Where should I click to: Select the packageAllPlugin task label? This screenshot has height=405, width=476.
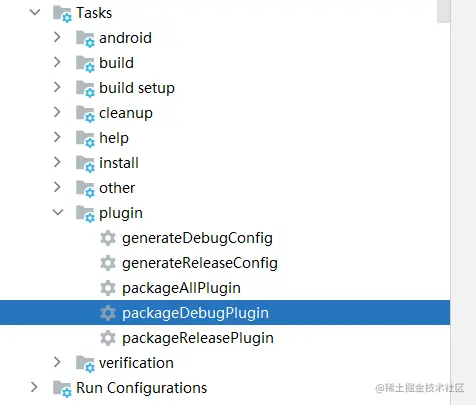pyautogui.click(x=181, y=288)
